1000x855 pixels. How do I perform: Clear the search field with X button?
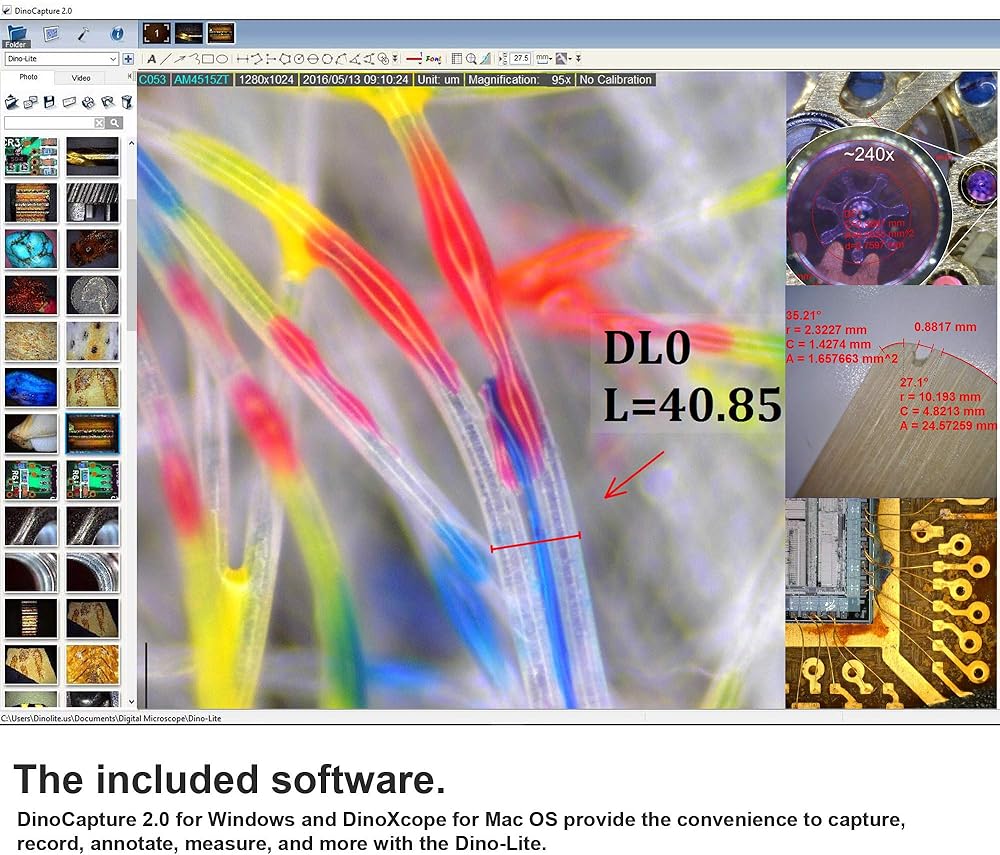coord(99,122)
